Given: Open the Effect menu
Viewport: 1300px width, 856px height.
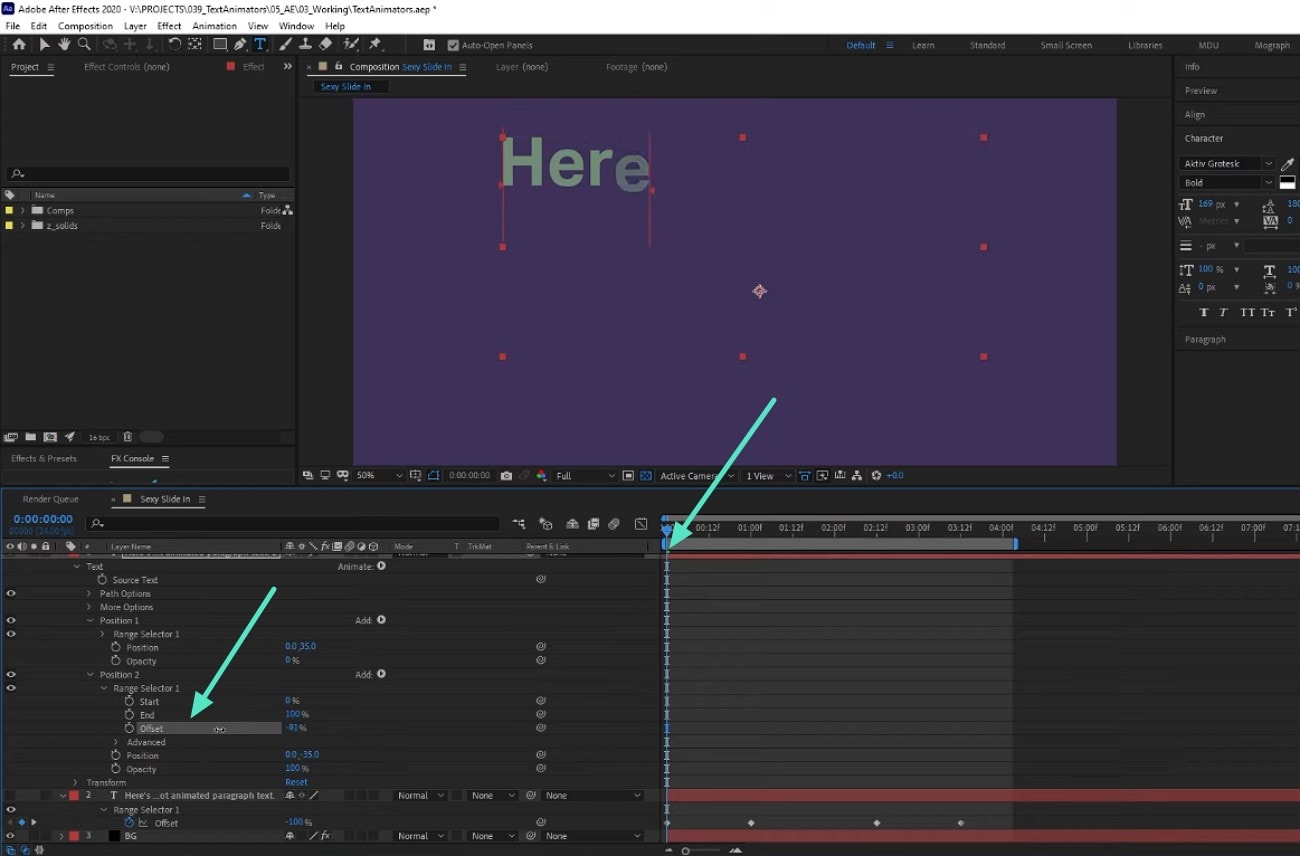Looking at the screenshot, I should [x=169, y=26].
